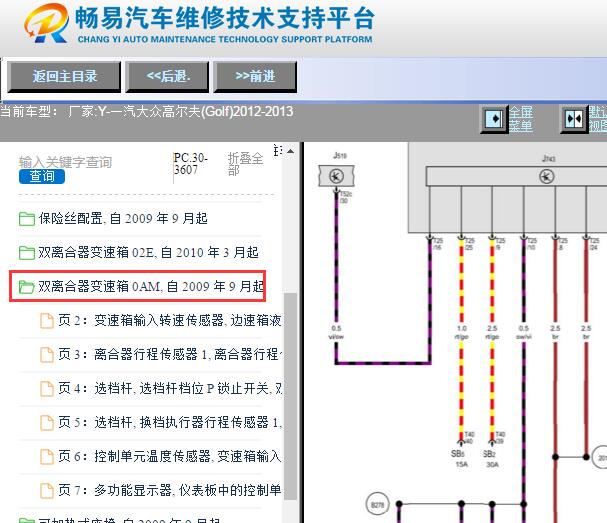
Task: Click the 返回主目录 button
Action: (x=64, y=77)
